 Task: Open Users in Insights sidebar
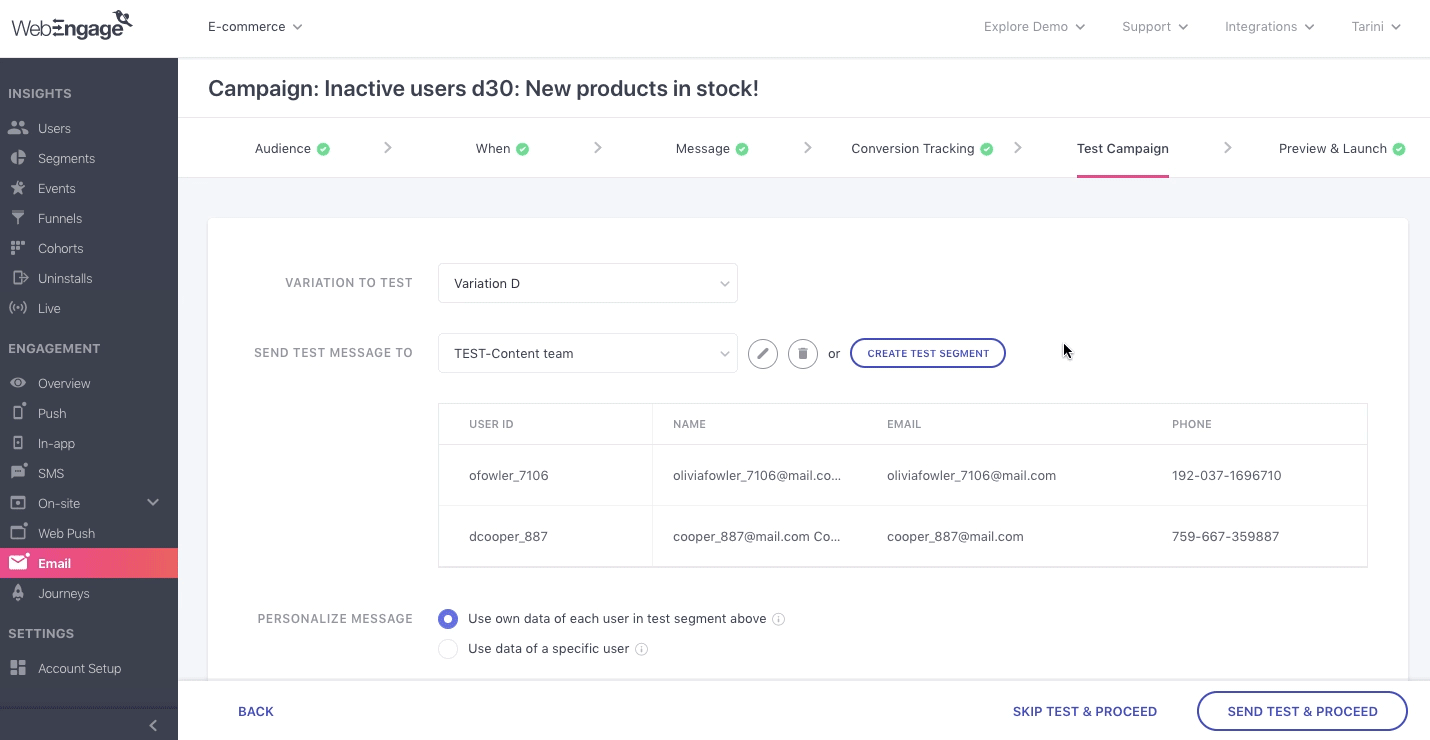click(x=54, y=128)
